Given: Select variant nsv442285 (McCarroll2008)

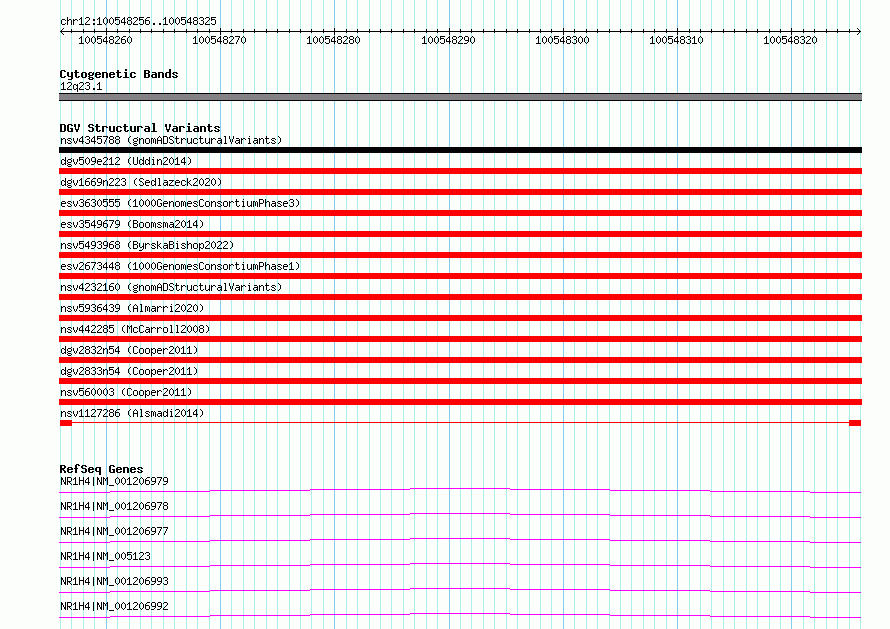Looking at the screenshot, I should (135, 329).
